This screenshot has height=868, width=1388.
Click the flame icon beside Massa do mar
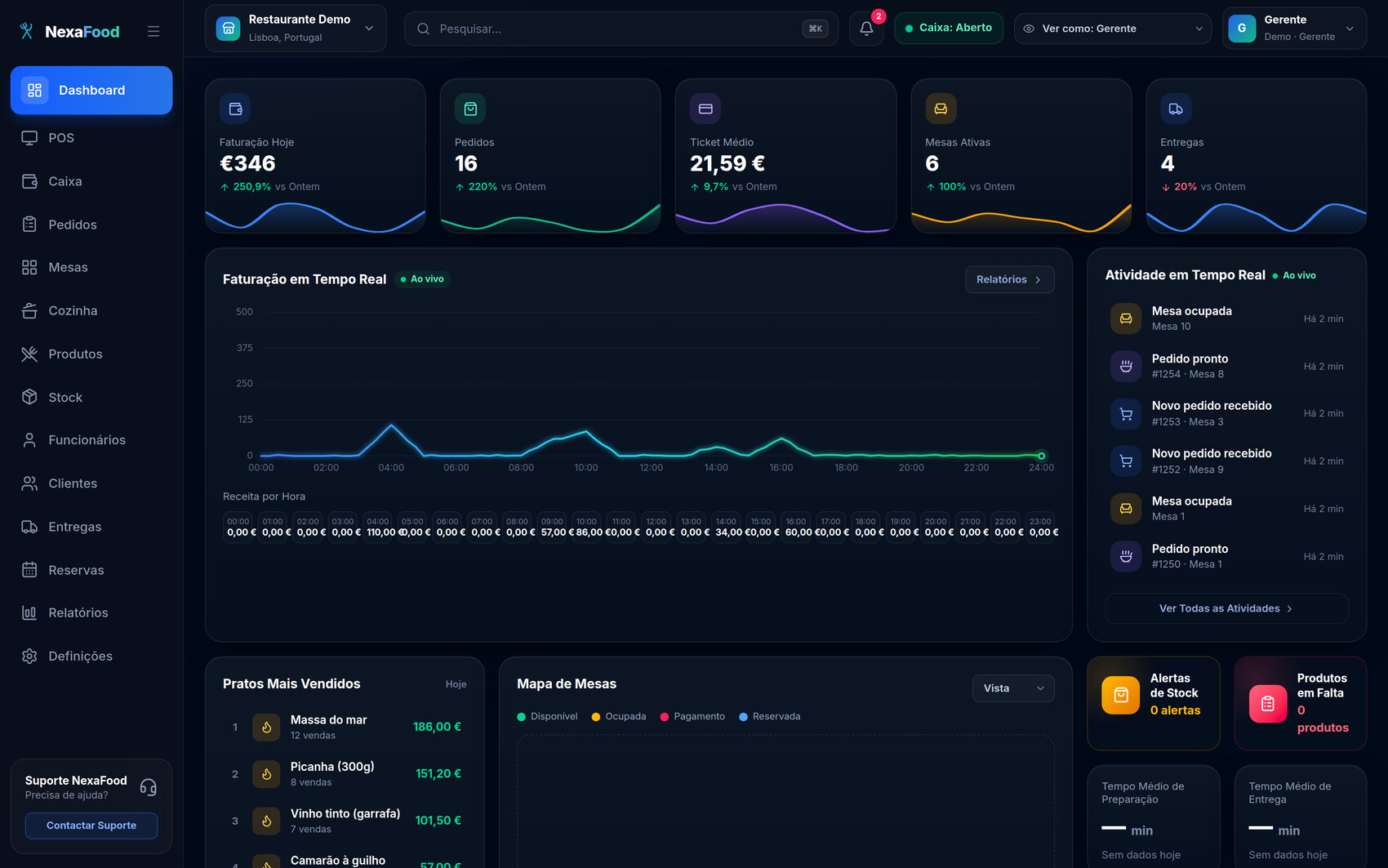266,727
